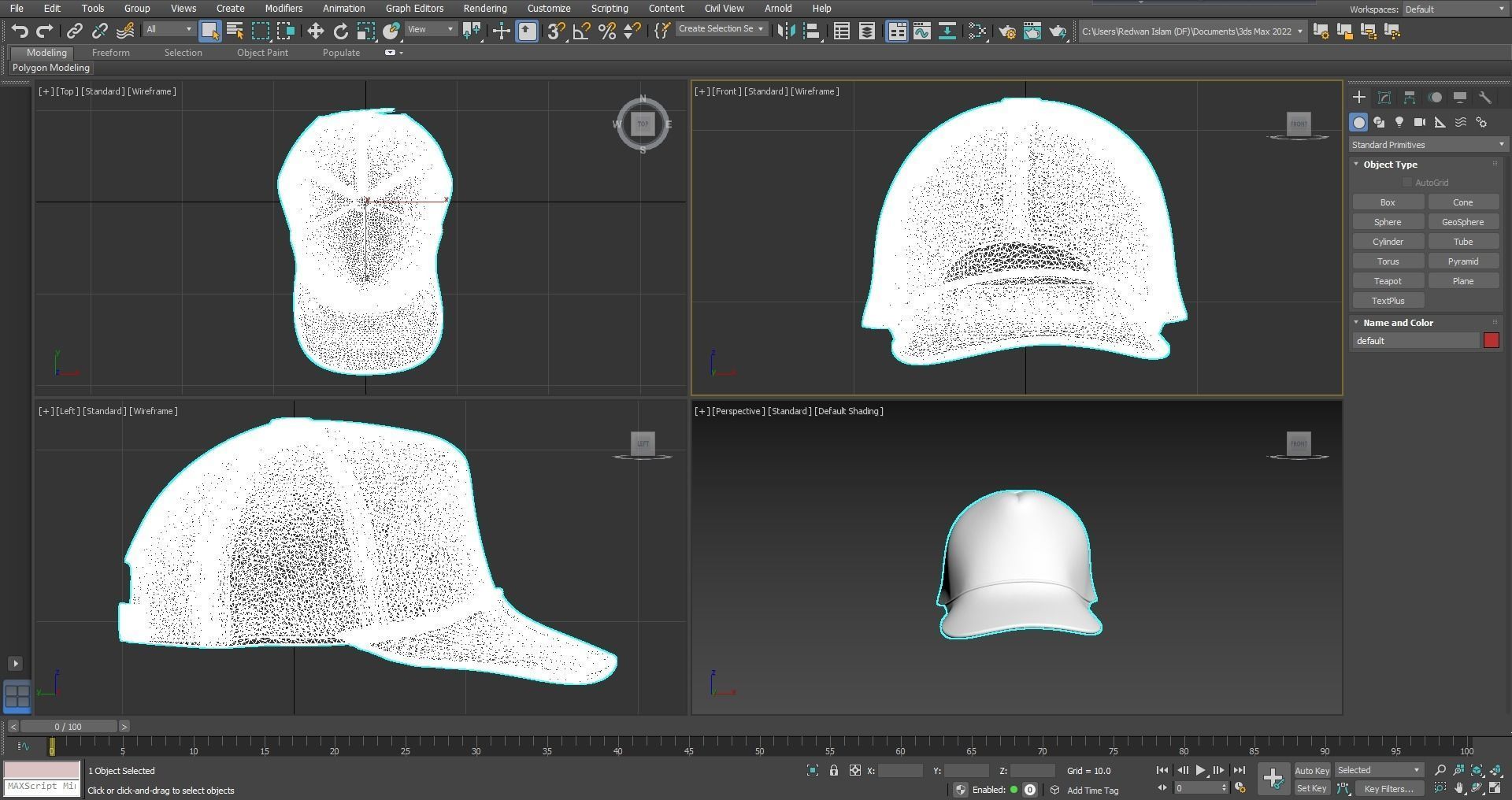
Task: Switch to the Object Paint ribbon tab
Action: 262,53
